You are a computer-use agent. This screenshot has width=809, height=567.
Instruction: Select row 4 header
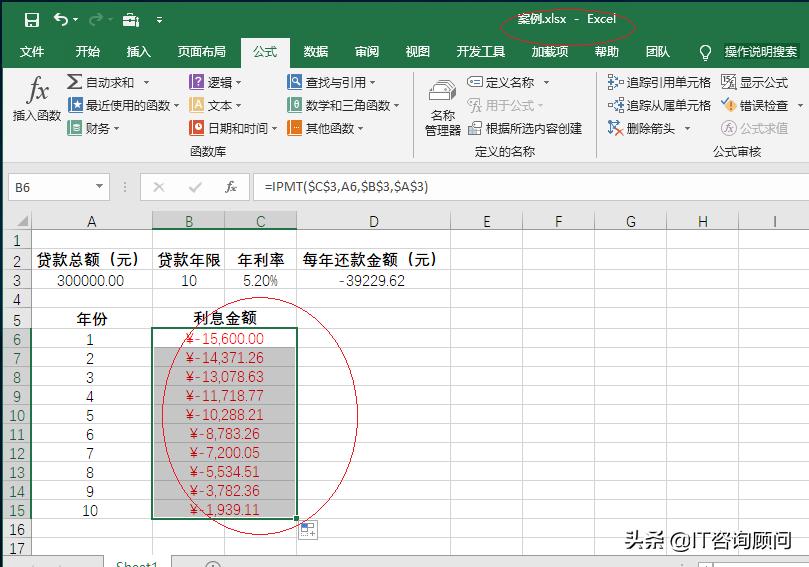click(x=17, y=300)
